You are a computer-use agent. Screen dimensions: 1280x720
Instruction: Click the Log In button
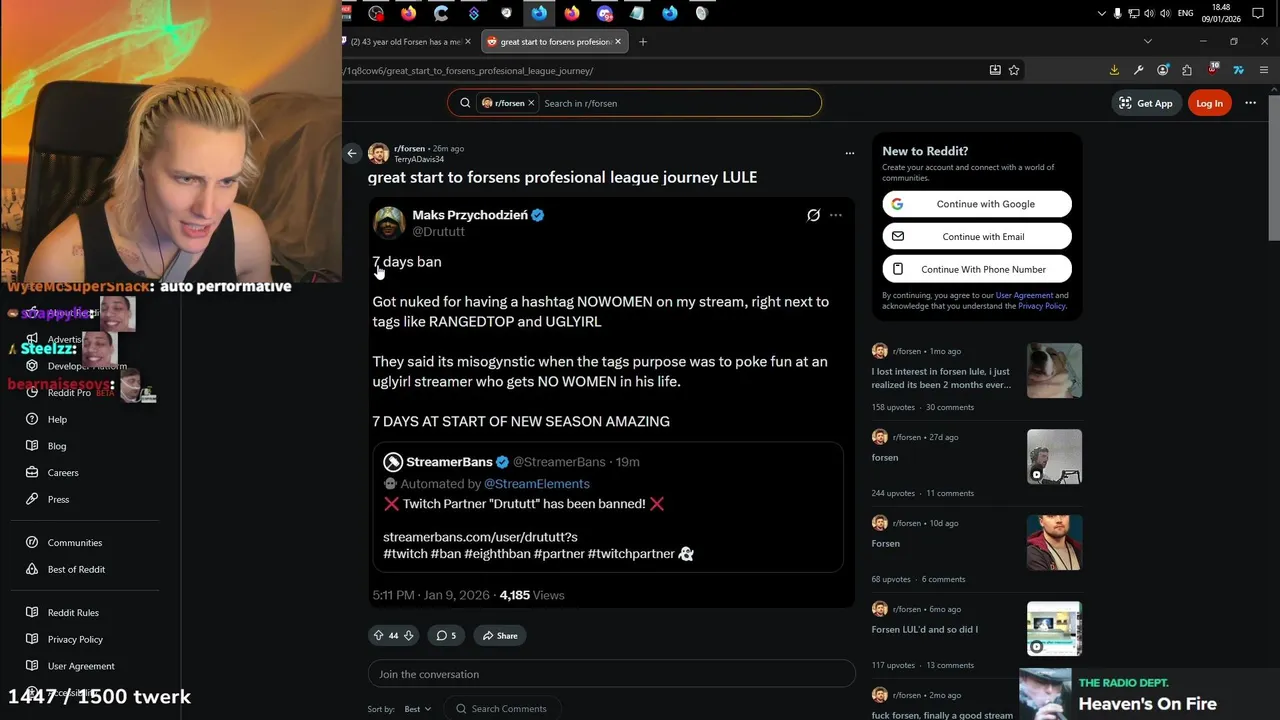(1209, 103)
